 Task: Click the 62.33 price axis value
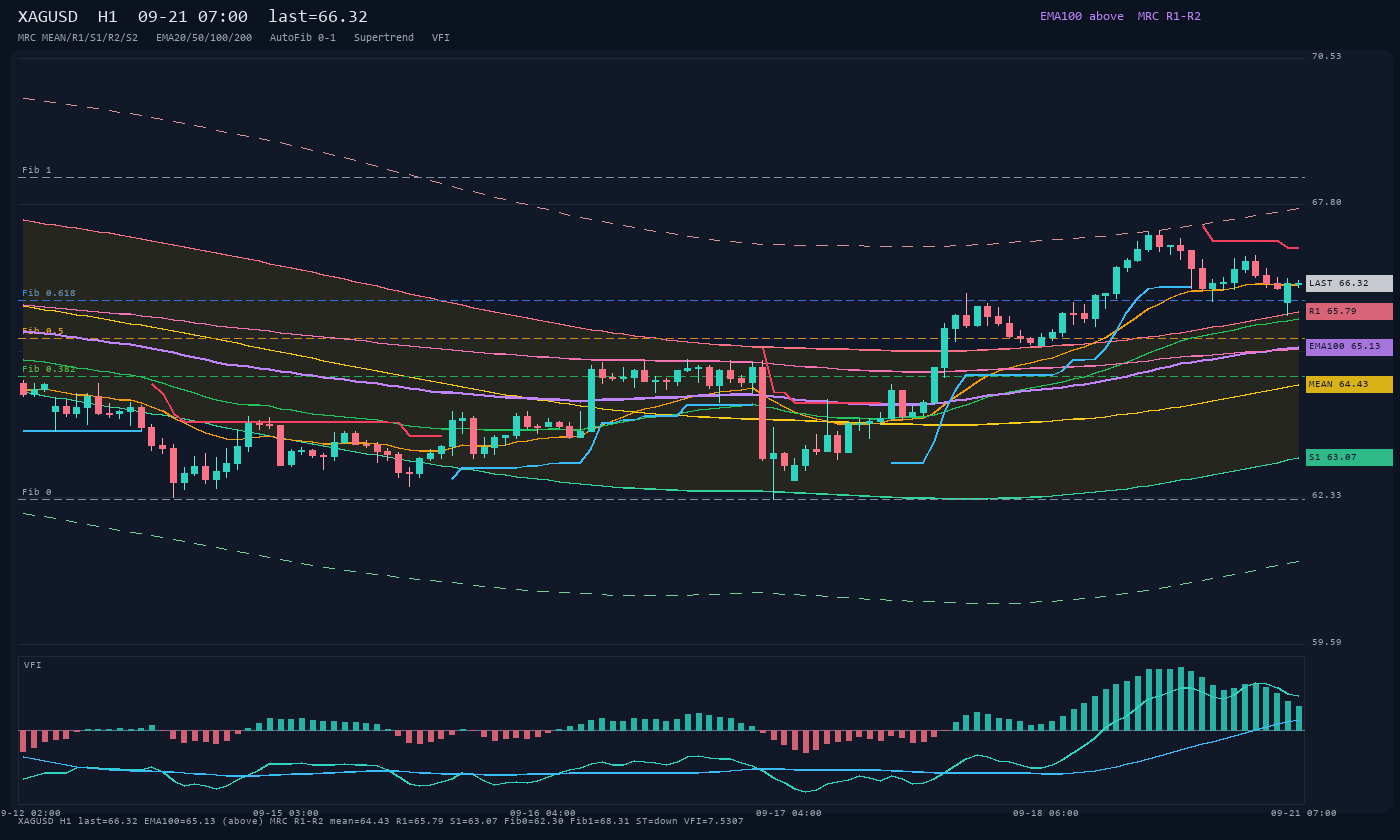[1327, 495]
